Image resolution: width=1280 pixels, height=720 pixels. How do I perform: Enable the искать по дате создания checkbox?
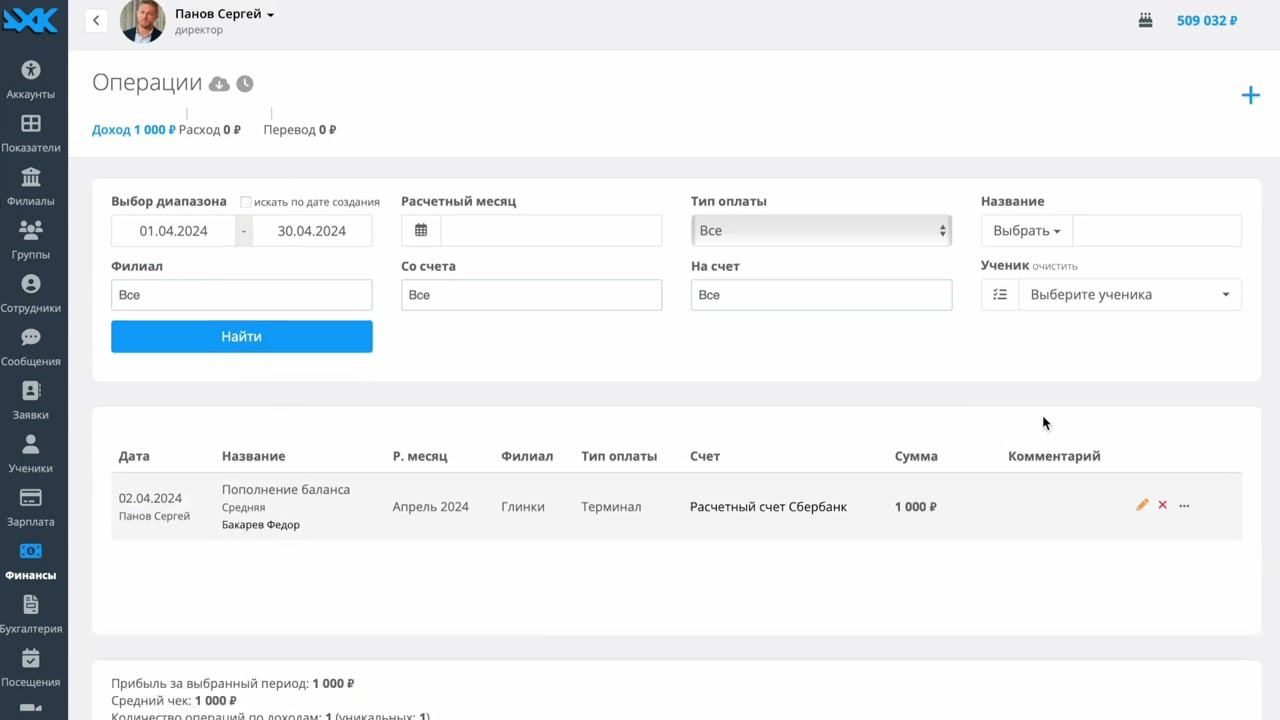(x=246, y=202)
